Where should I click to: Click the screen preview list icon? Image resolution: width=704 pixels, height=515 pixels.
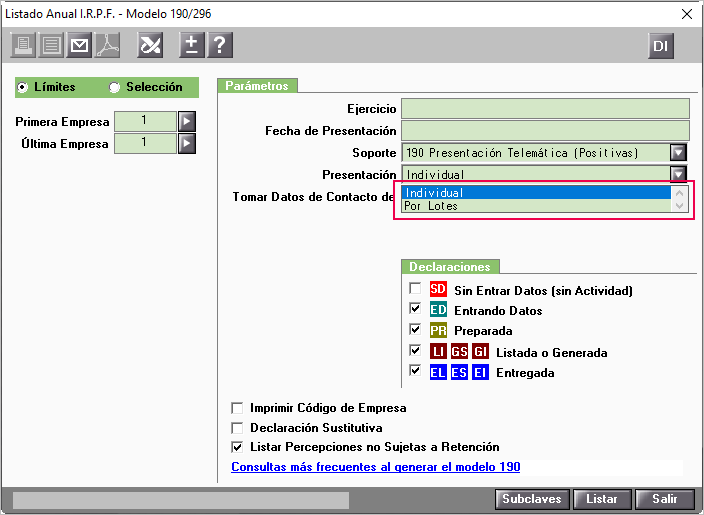coord(51,45)
